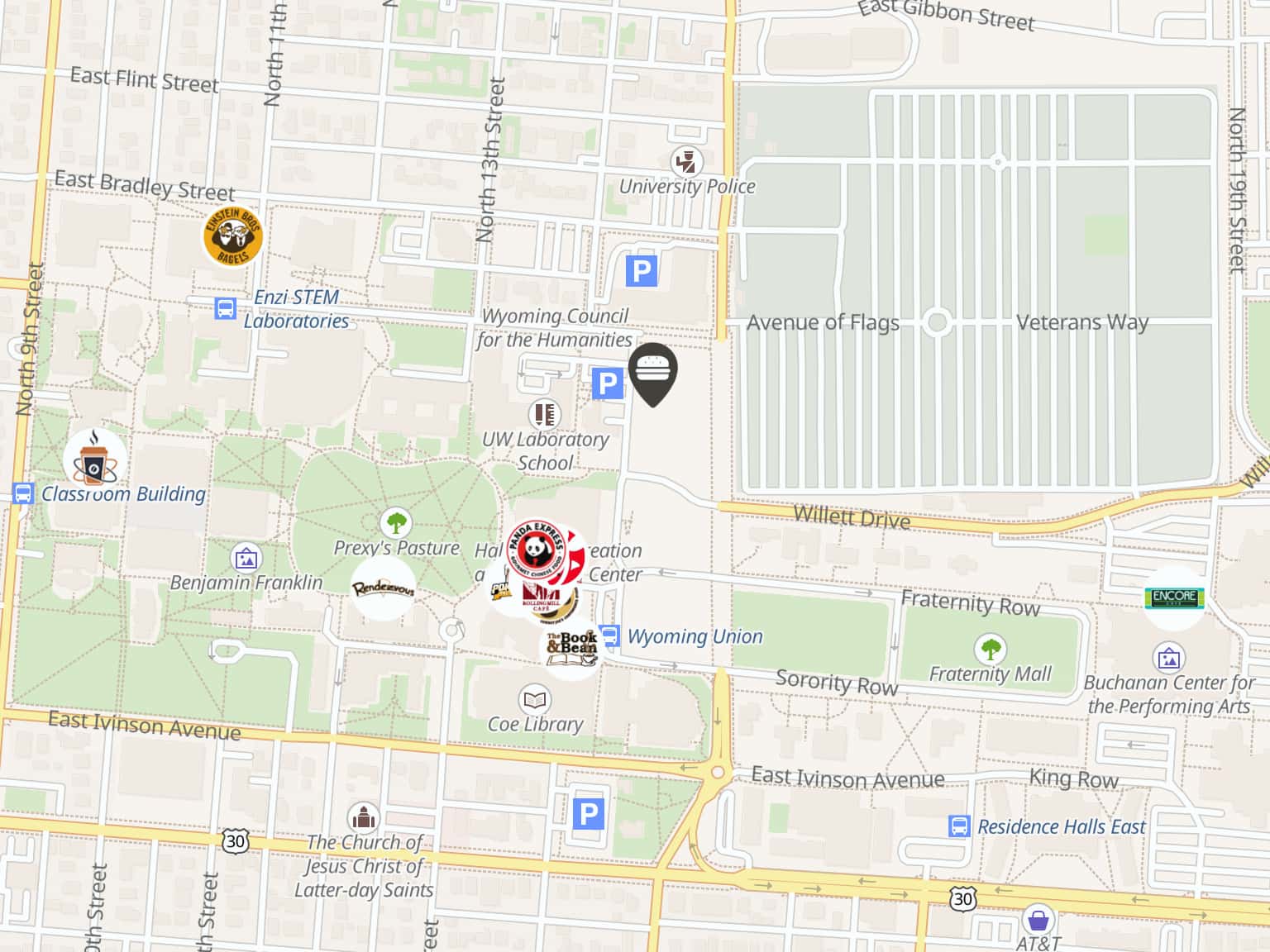Open the Panda Express map marker
The image size is (1270, 952).
(537, 548)
